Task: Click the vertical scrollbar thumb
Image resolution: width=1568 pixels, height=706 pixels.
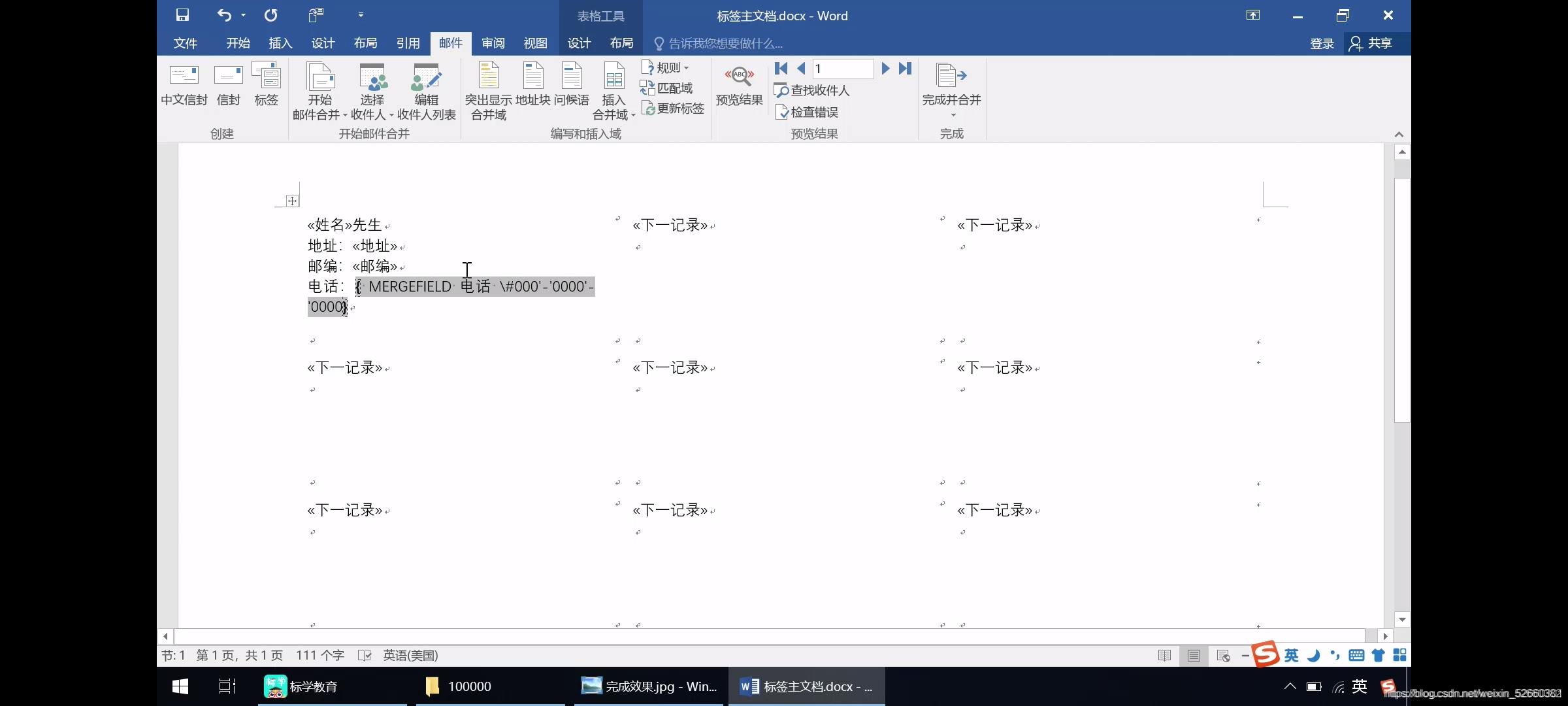Action: 1401,301
